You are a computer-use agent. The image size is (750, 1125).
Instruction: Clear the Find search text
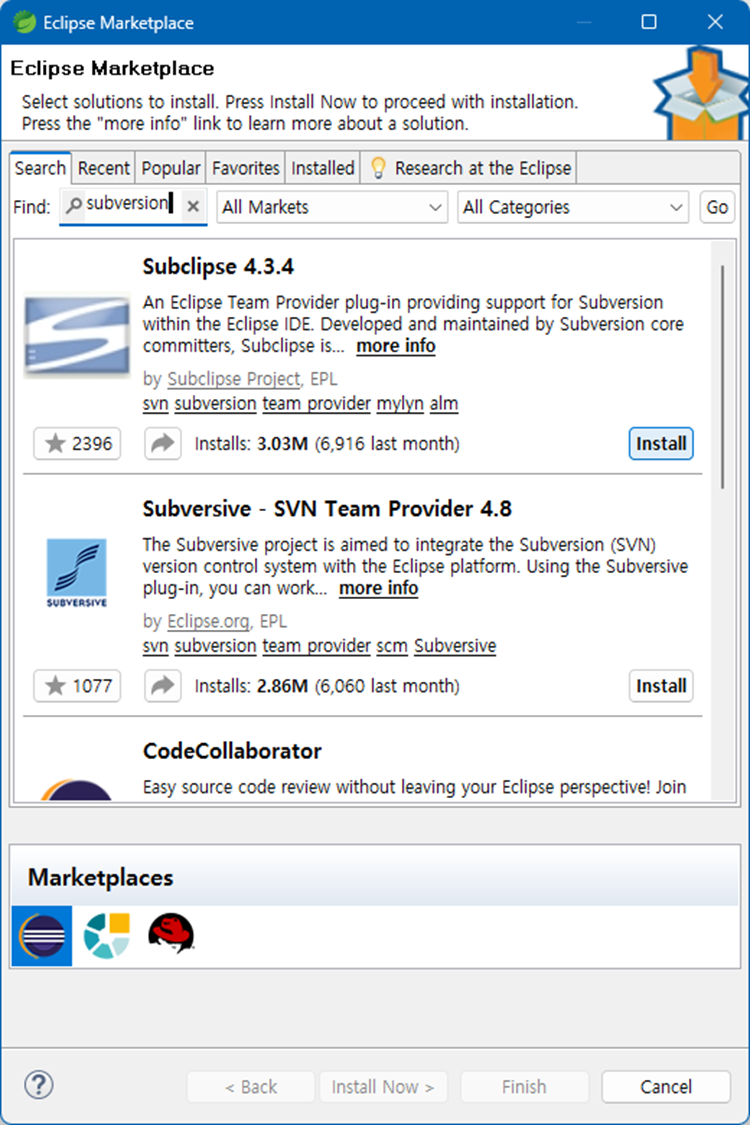coord(193,207)
